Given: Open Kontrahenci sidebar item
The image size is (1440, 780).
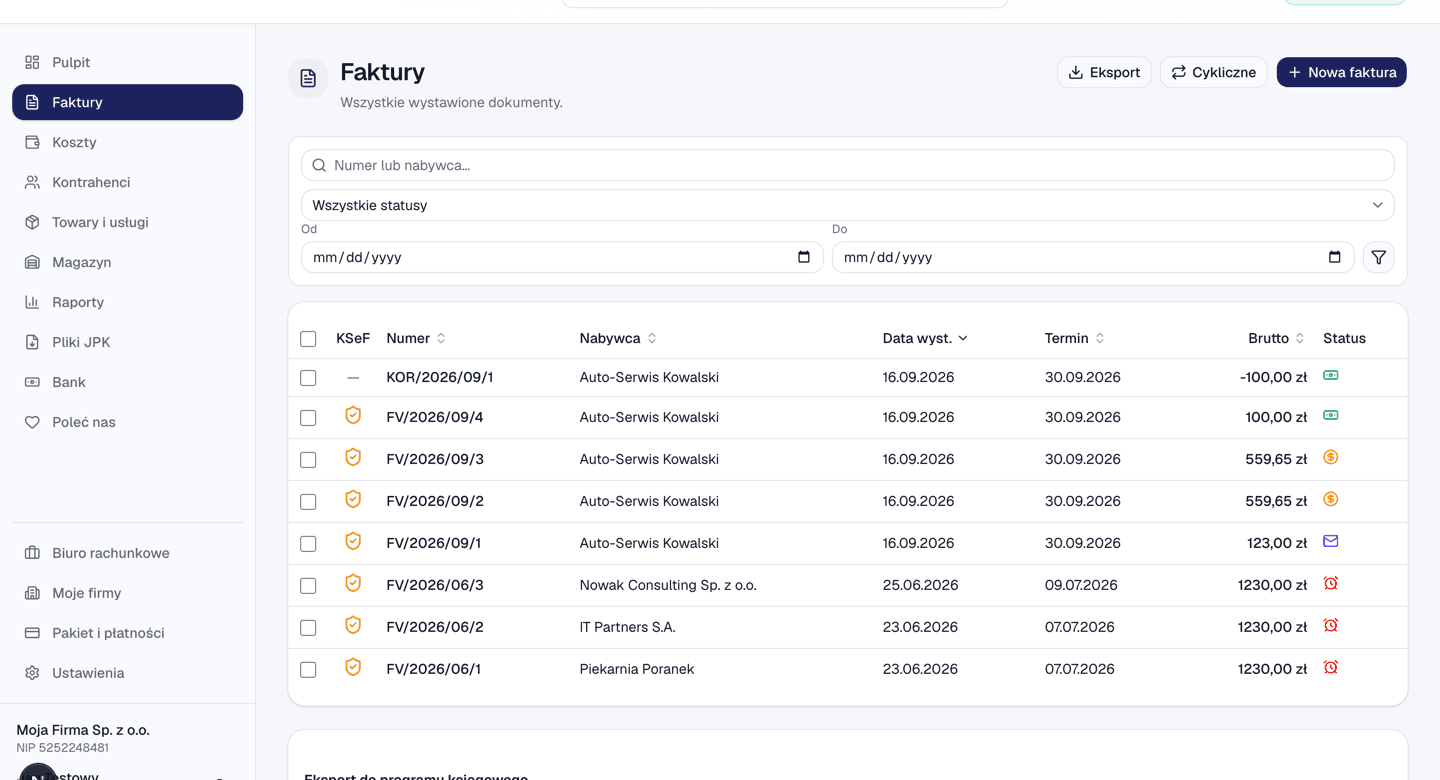Looking at the screenshot, I should point(127,182).
